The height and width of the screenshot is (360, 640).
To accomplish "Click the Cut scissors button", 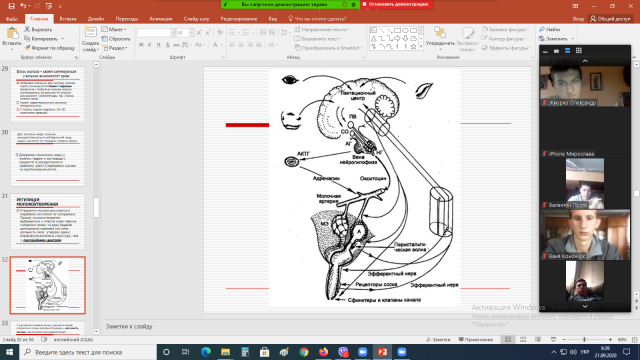I will click(38, 29).
